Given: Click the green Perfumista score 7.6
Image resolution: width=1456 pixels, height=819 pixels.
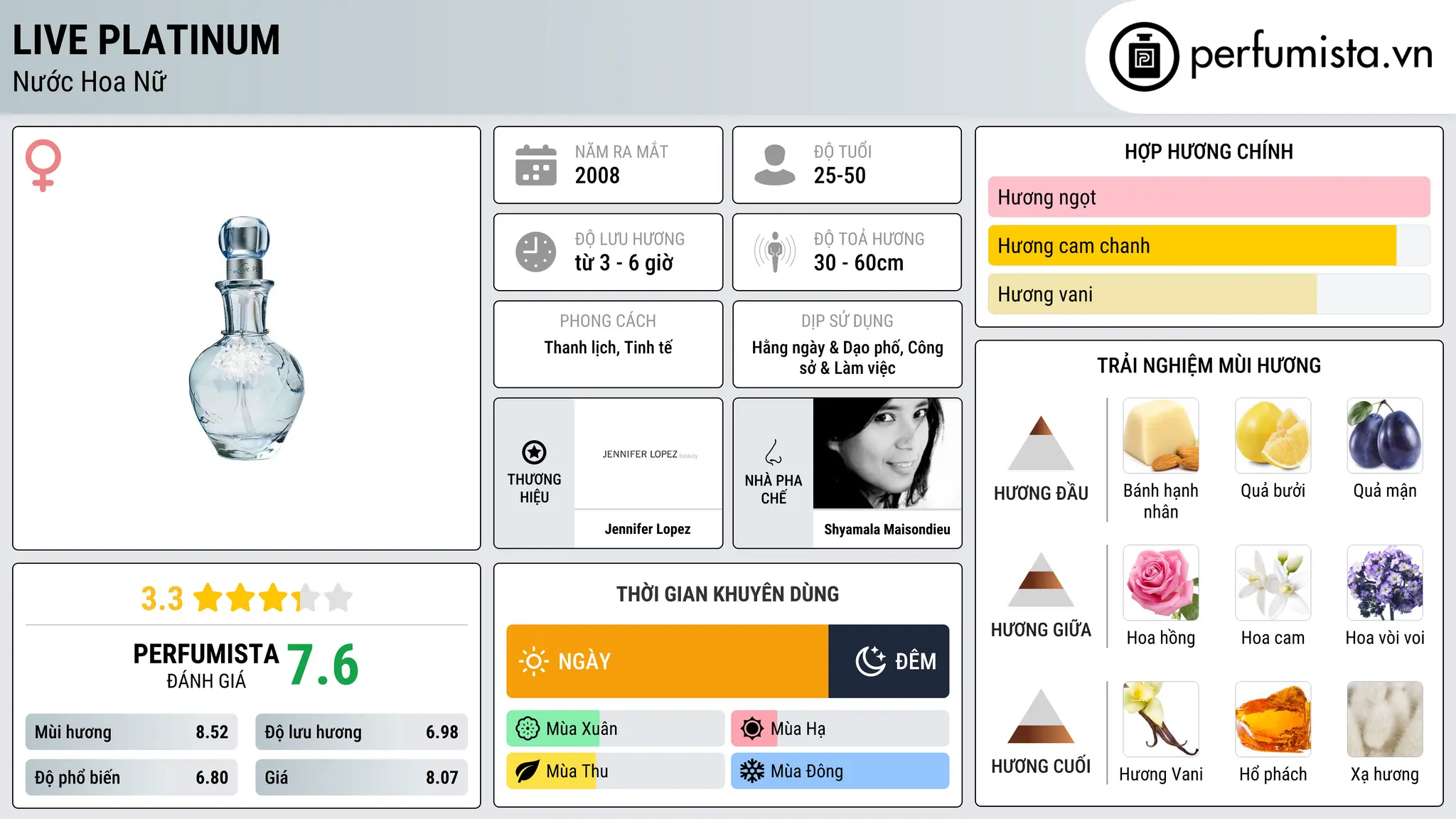Looking at the screenshot, I should (x=323, y=665).
